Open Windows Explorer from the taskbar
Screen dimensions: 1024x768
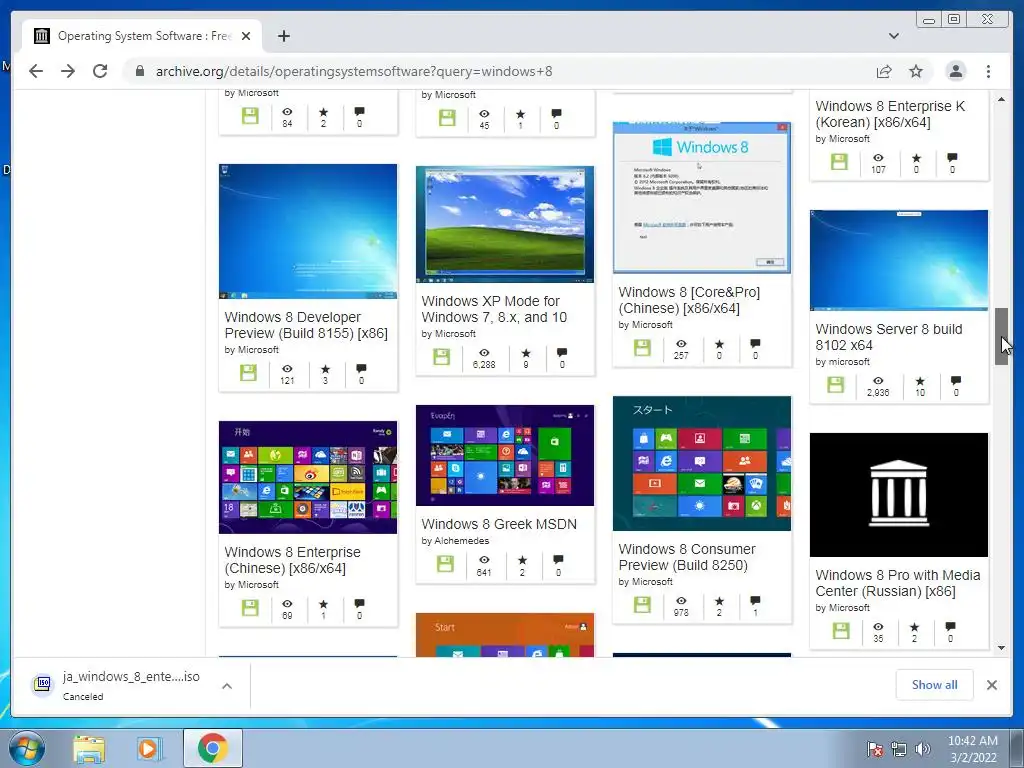click(89, 748)
